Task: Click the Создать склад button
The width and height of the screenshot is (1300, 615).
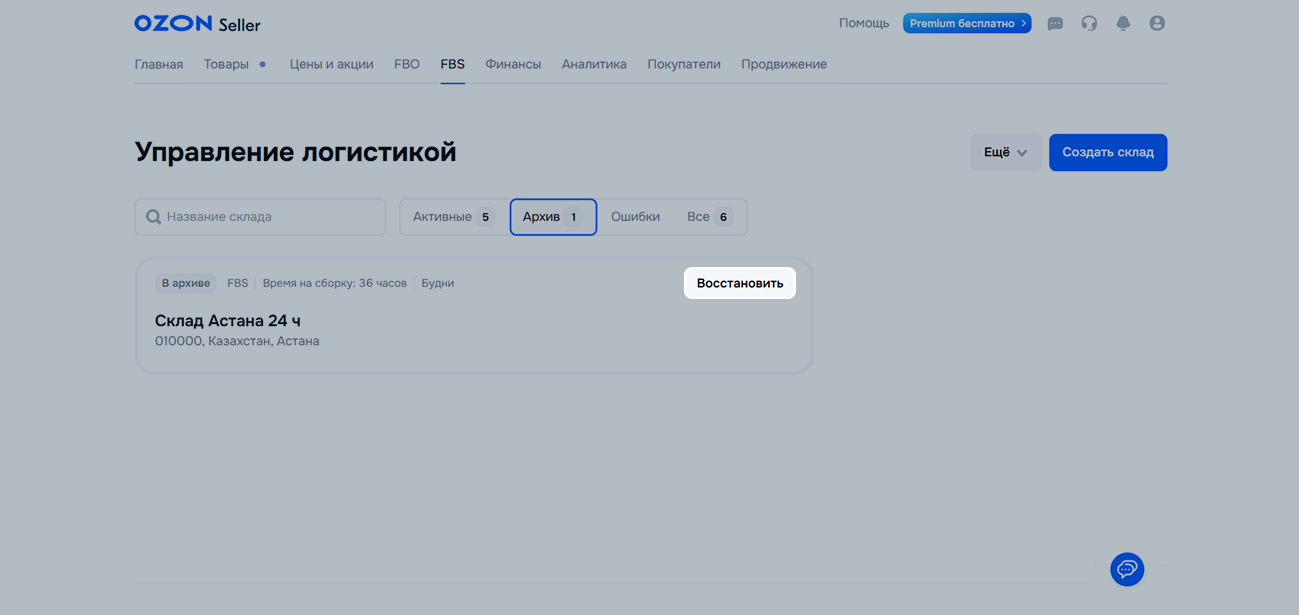Action: pyautogui.click(x=1107, y=152)
